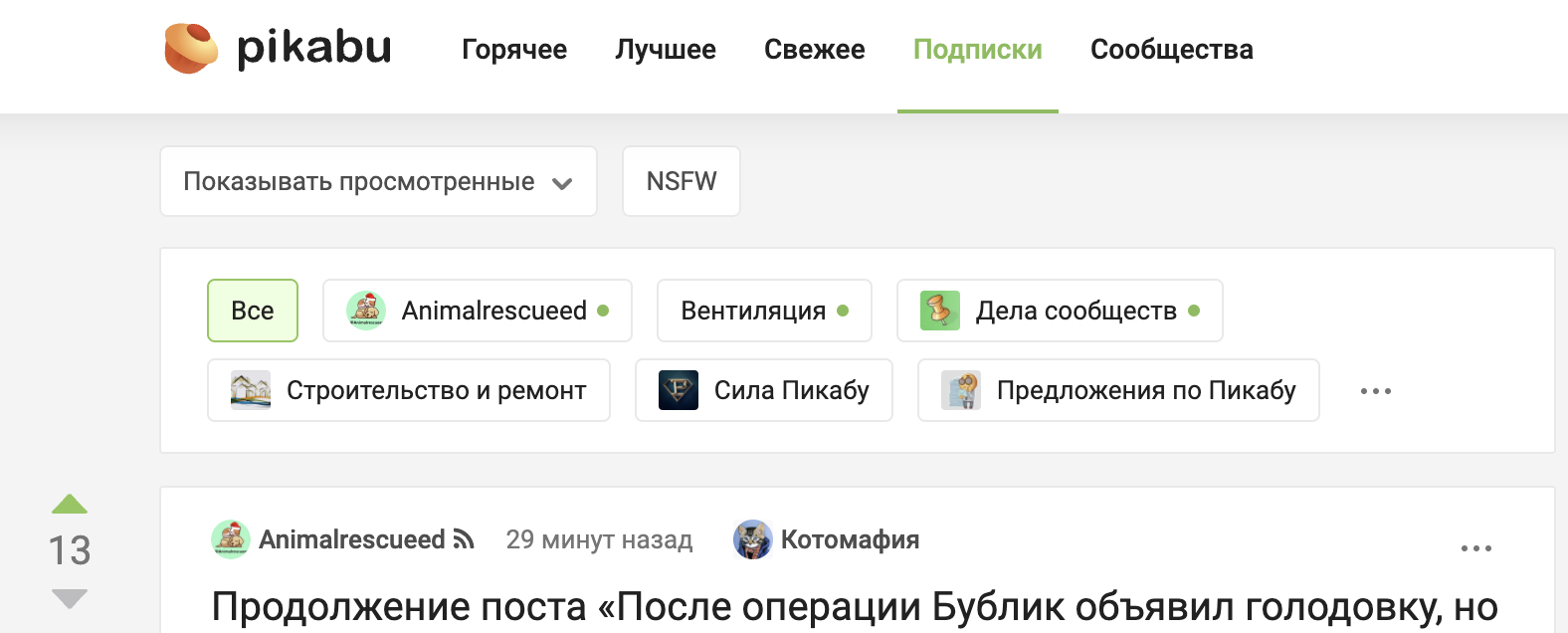Viewport: 1568px width, 633px height.
Task: Go to the Свежее tab
Action: 815,50
